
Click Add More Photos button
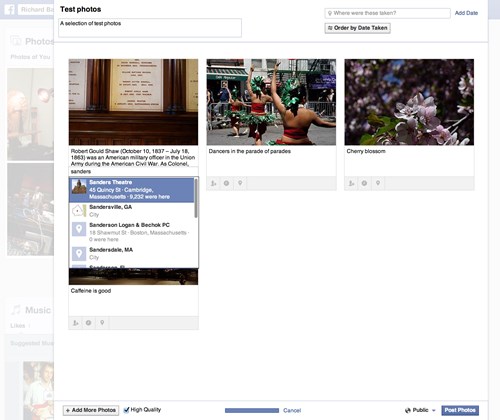tap(91, 410)
